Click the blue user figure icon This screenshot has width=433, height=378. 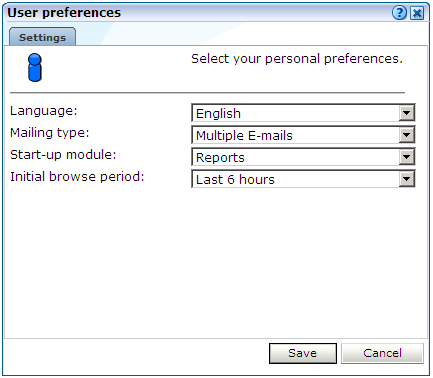[x=35, y=68]
